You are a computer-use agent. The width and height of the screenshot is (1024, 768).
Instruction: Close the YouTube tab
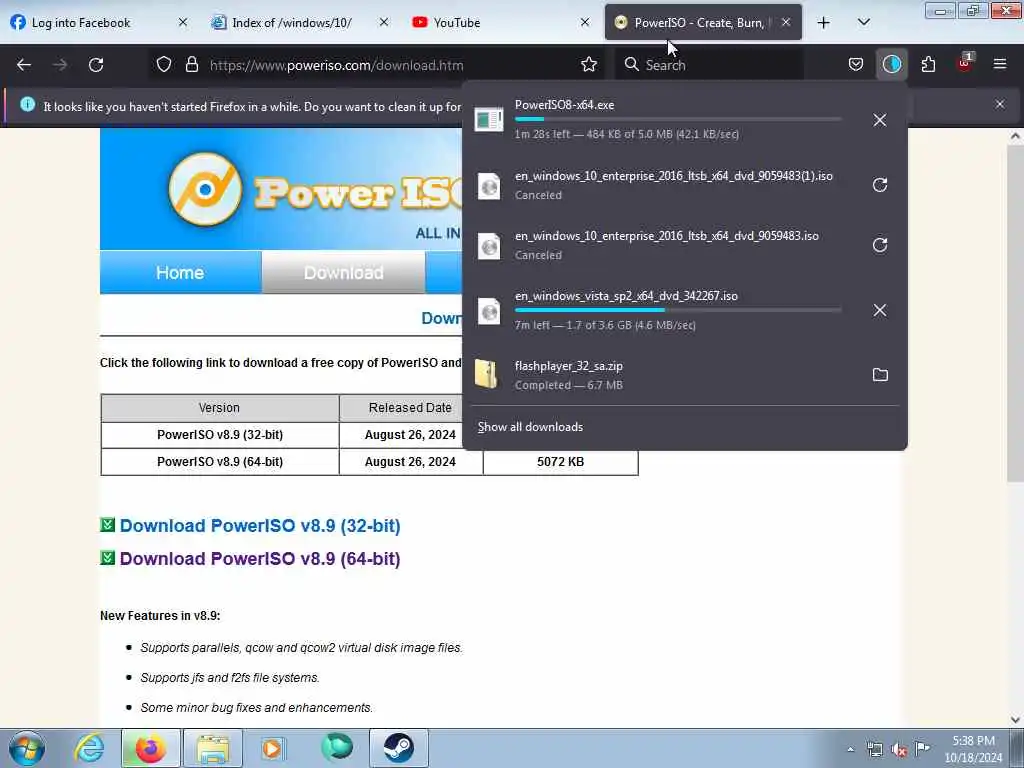point(585,22)
